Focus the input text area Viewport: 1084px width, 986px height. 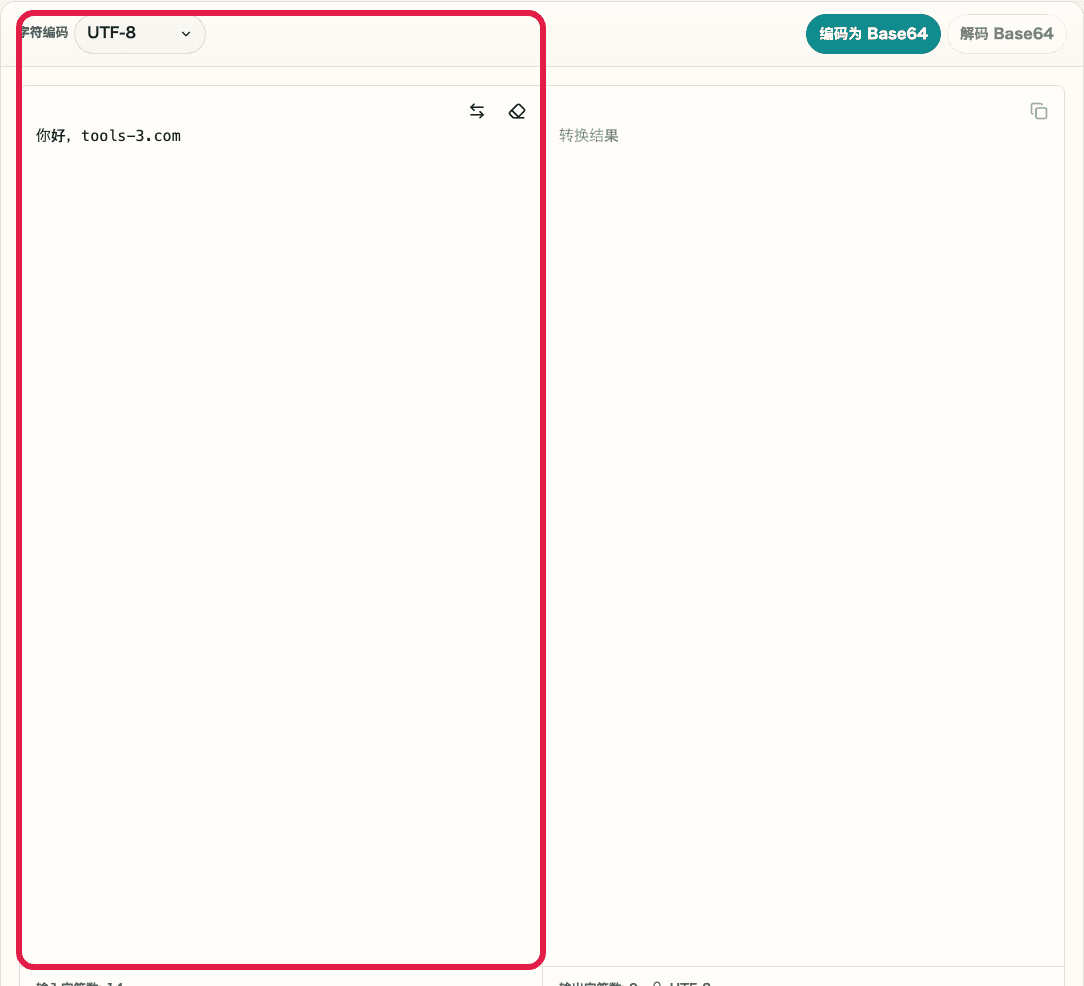coord(280,500)
